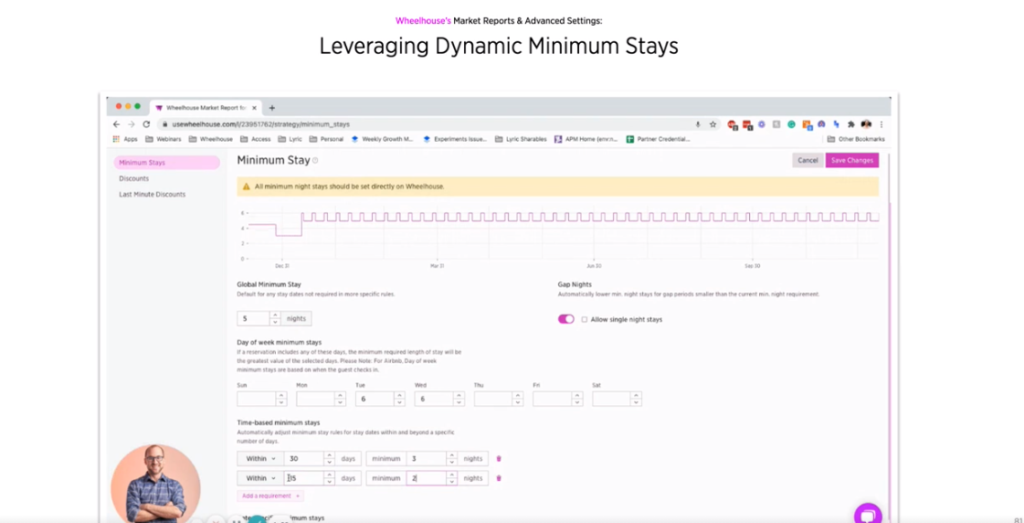Click the Thu minimum stay stepper

[x=517, y=399]
